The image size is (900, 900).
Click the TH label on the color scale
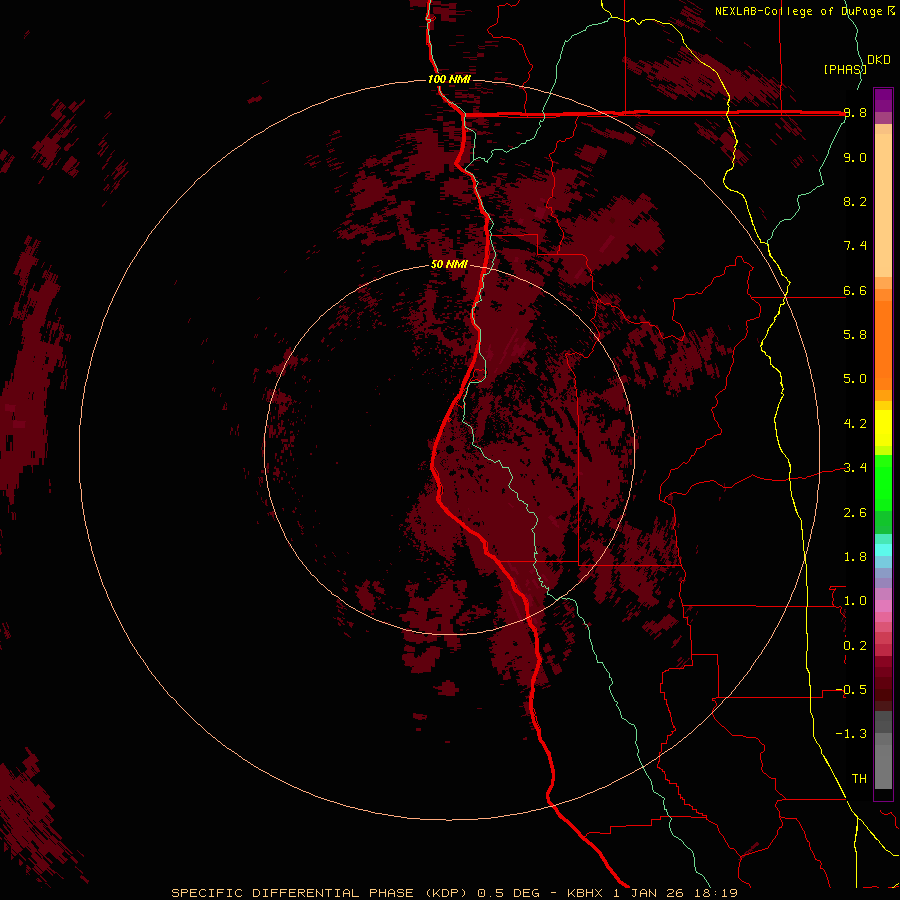pyautogui.click(x=859, y=779)
